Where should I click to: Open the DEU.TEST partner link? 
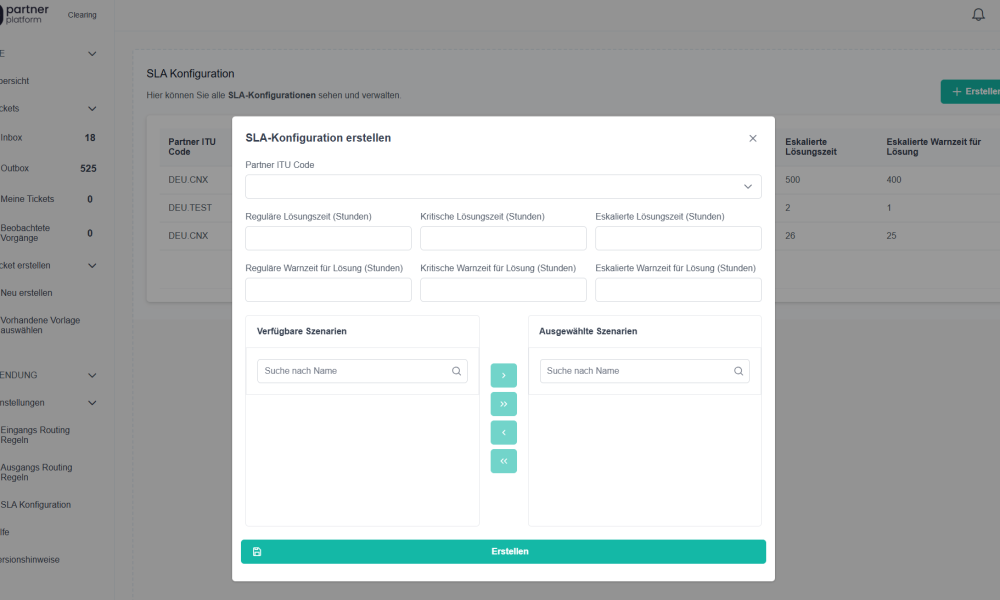(x=190, y=208)
